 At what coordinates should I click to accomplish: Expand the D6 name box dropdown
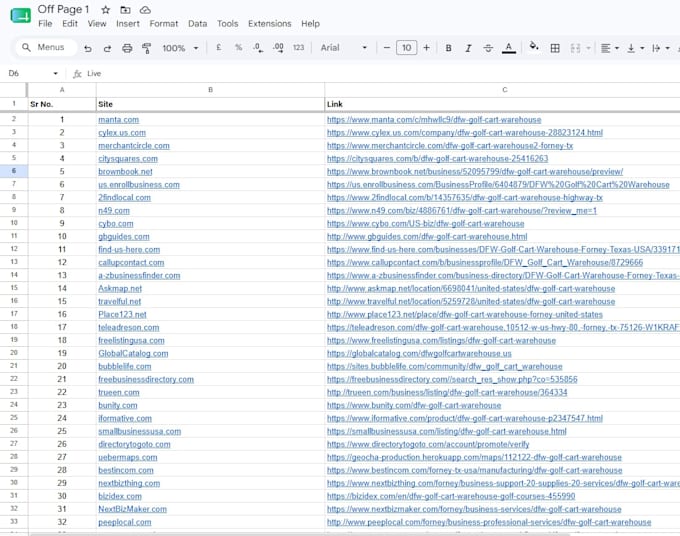(56, 74)
